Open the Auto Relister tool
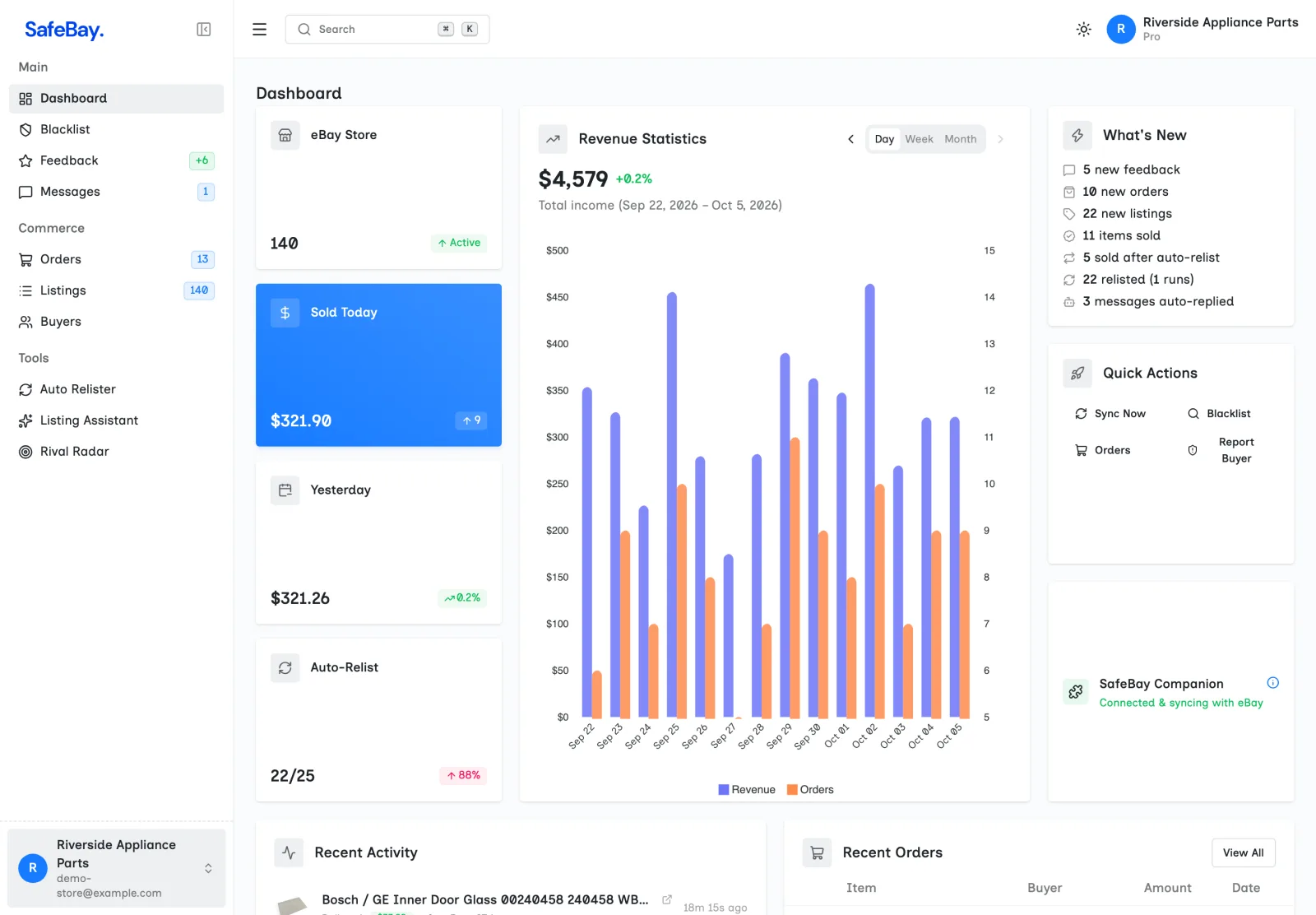Viewport: 1316px width, 915px height. [x=116, y=390]
